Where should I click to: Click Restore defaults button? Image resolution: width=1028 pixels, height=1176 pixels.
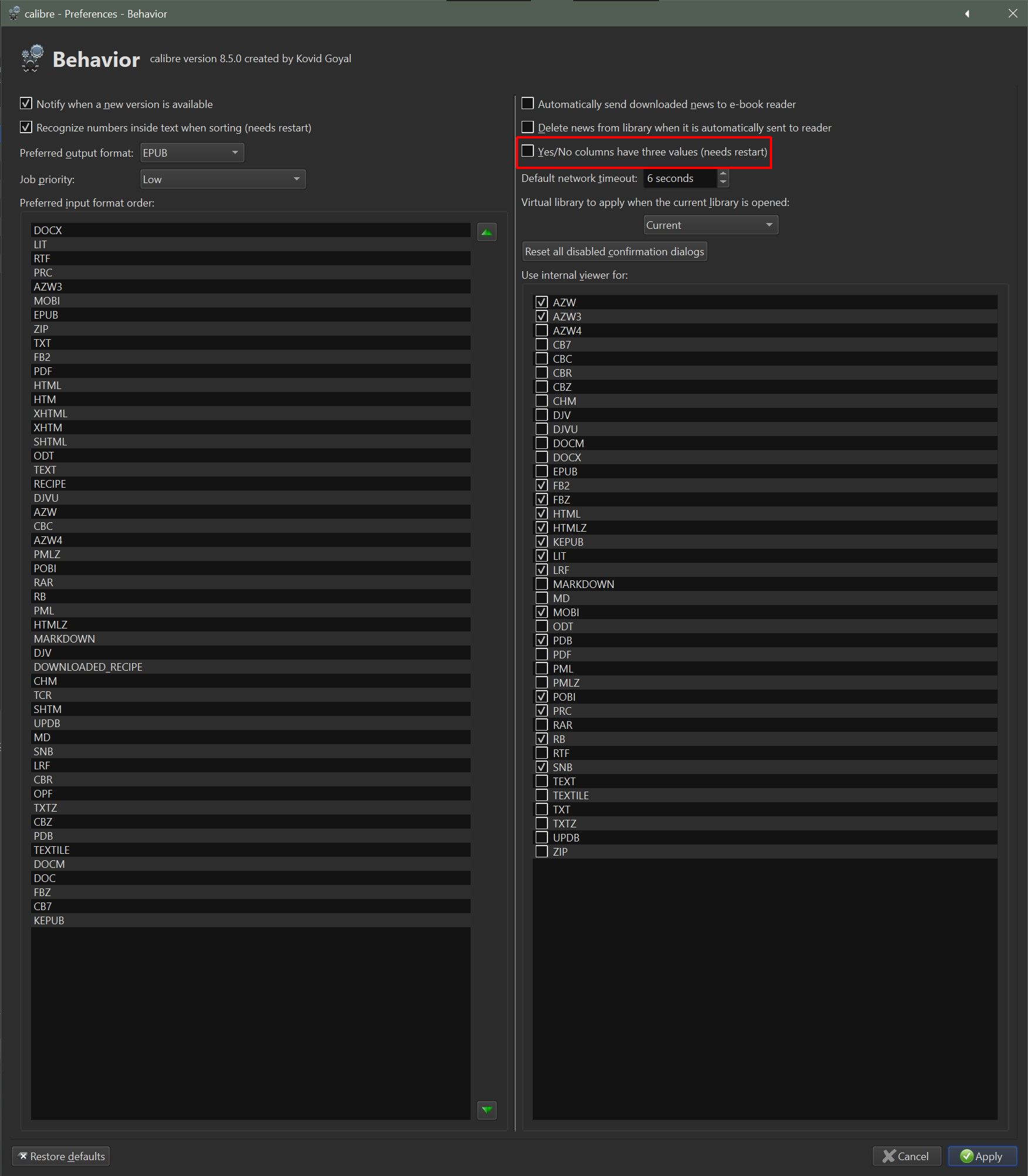pos(61,1156)
